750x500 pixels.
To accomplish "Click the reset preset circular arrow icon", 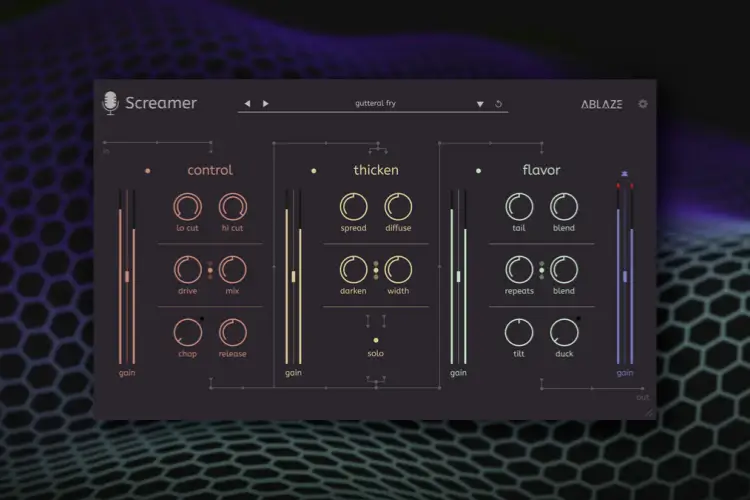I will [x=498, y=104].
